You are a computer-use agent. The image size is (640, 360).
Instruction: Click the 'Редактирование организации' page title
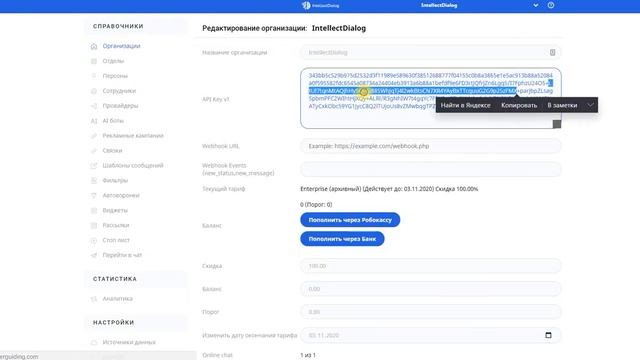(x=254, y=28)
